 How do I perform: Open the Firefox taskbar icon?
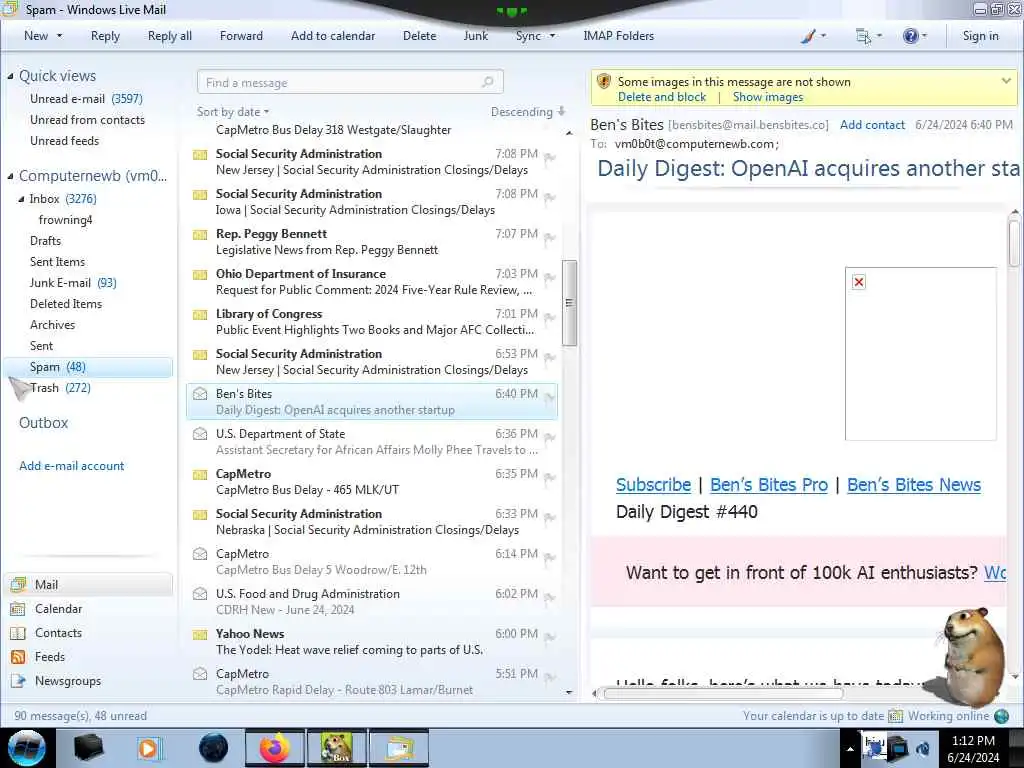[274, 748]
